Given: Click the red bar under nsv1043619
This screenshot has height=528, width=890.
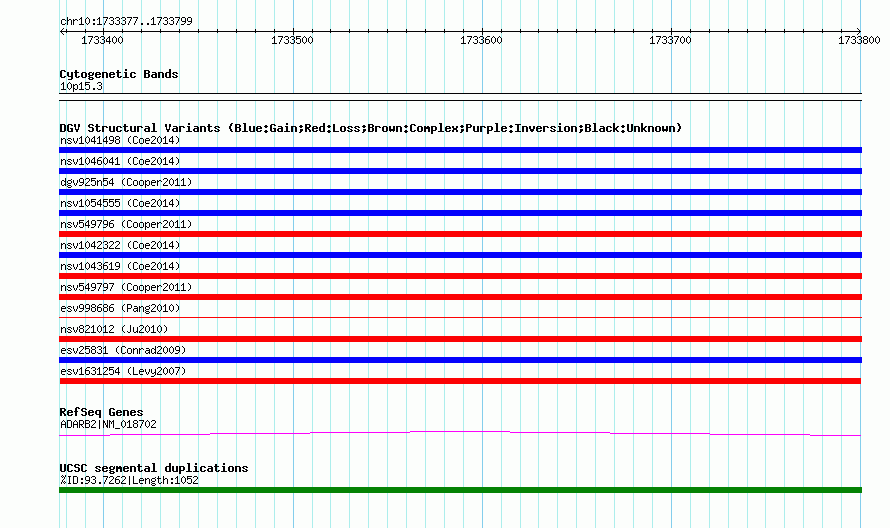Looking at the screenshot, I should [460, 276].
